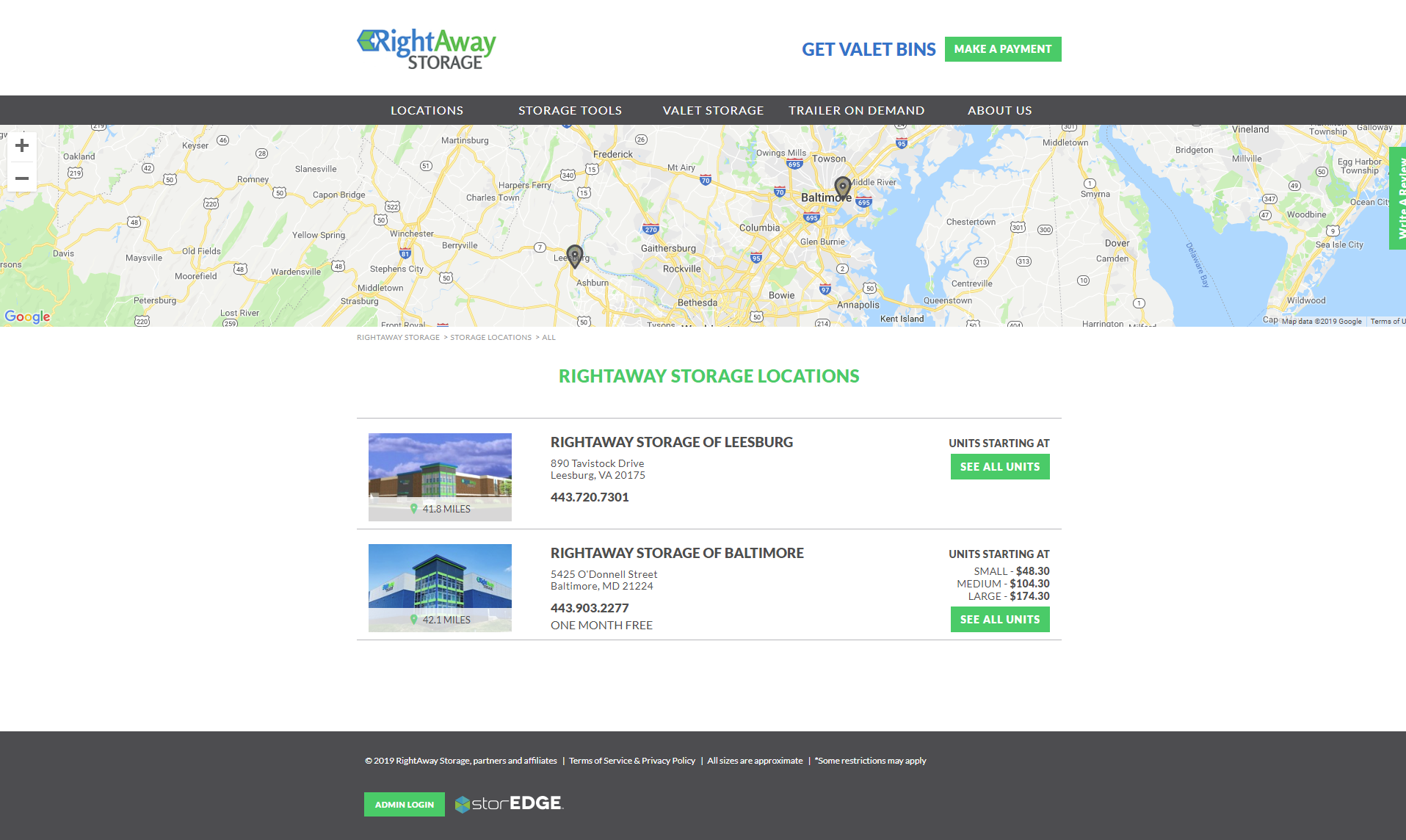Select the Baltimore map pin marker
Screen dimensions: 1406x840
pos(843,188)
